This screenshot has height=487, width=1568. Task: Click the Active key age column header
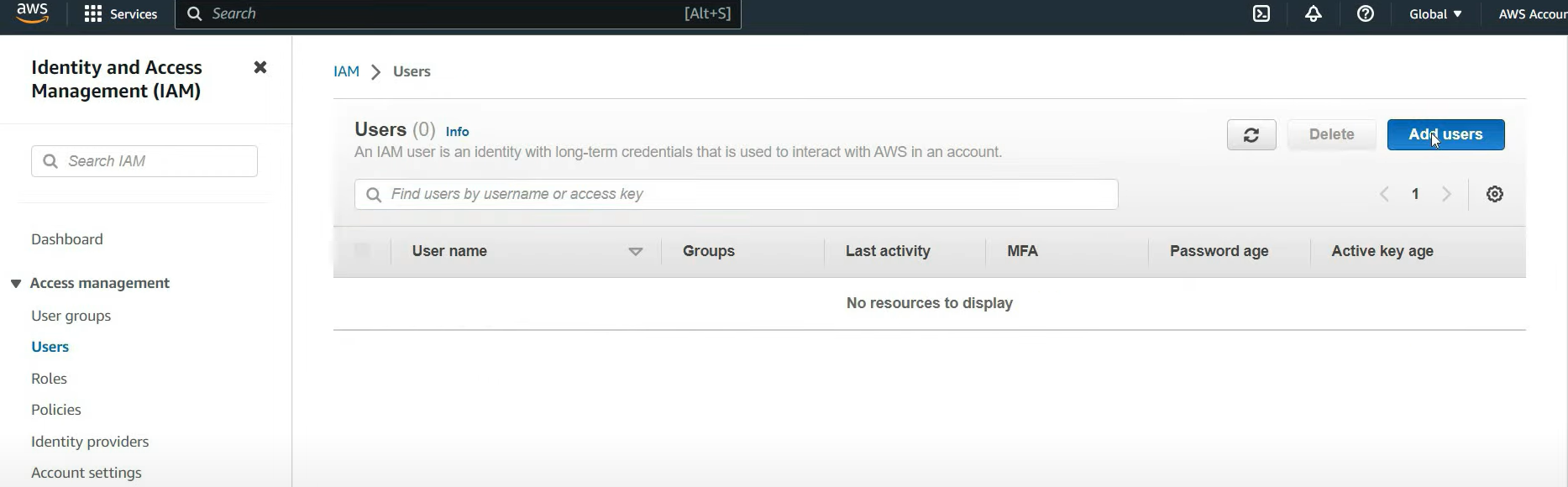coord(1382,251)
